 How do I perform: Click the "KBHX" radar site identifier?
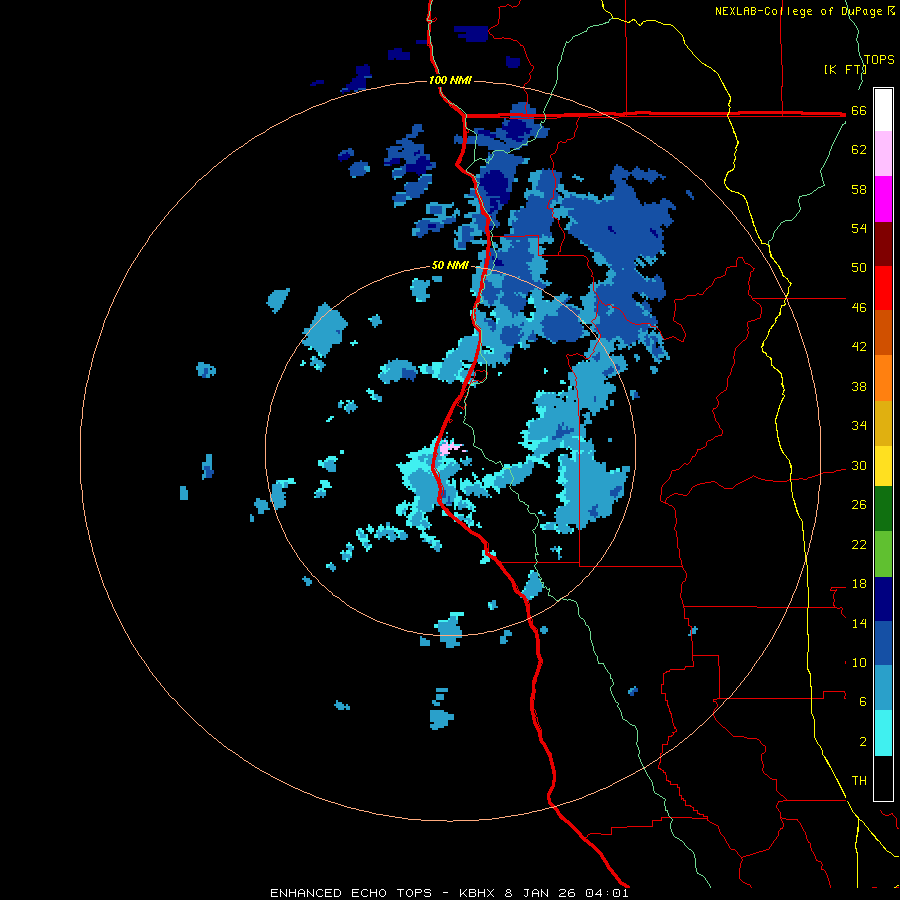point(476,893)
